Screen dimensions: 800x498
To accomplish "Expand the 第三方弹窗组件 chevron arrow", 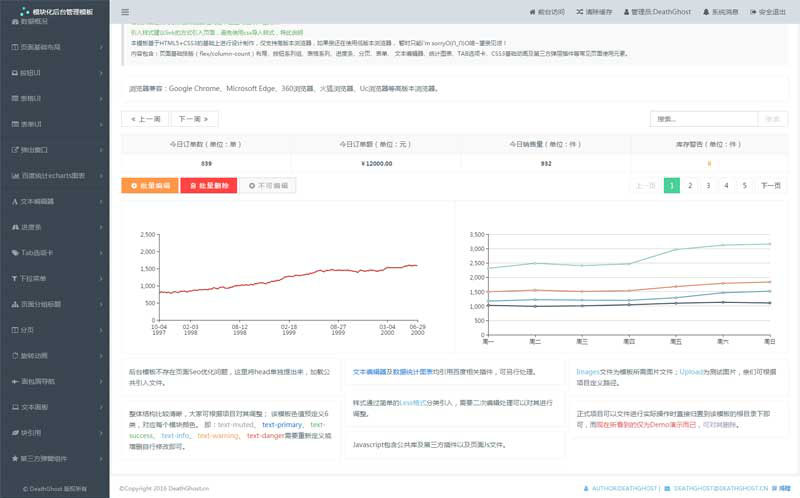I will 101,458.
